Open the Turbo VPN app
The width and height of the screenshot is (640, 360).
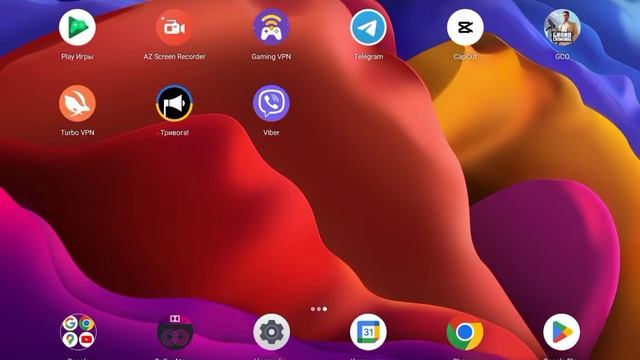(x=77, y=103)
